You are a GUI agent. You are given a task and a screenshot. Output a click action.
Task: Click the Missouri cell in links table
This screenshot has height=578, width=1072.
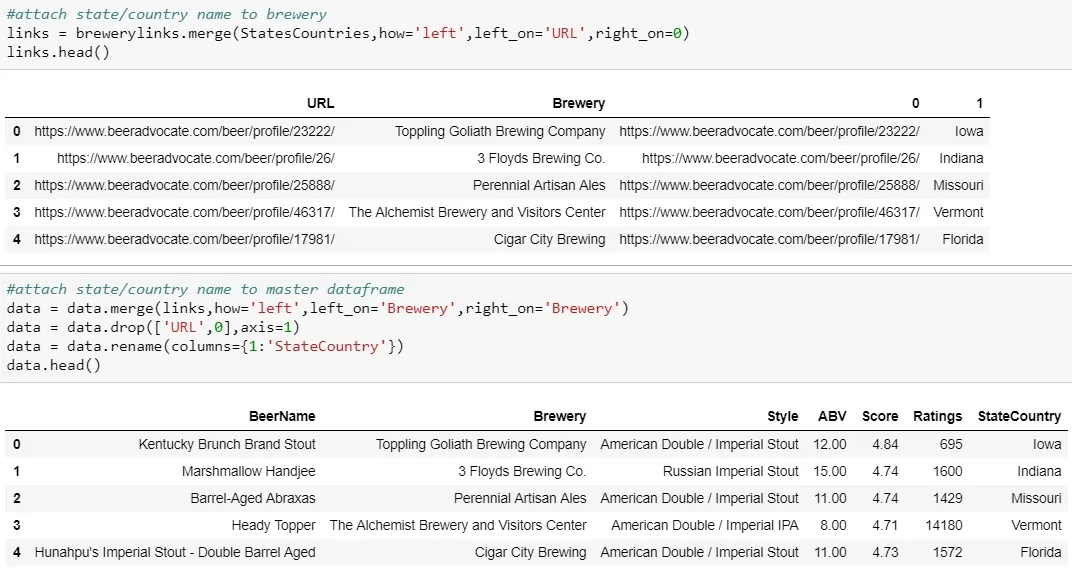click(x=959, y=185)
